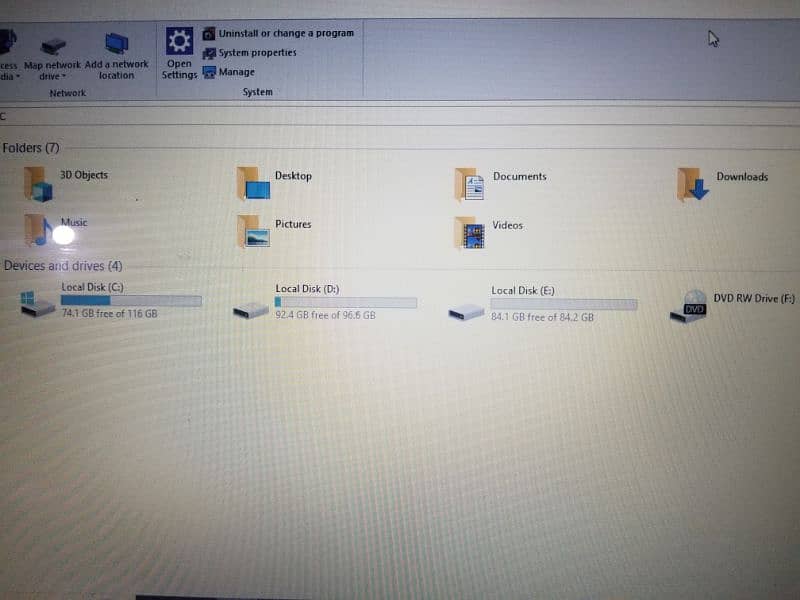The width and height of the screenshot is (800, 600).
Task: Click the 'Desktop' folder name
Action: tap(293, 176)
